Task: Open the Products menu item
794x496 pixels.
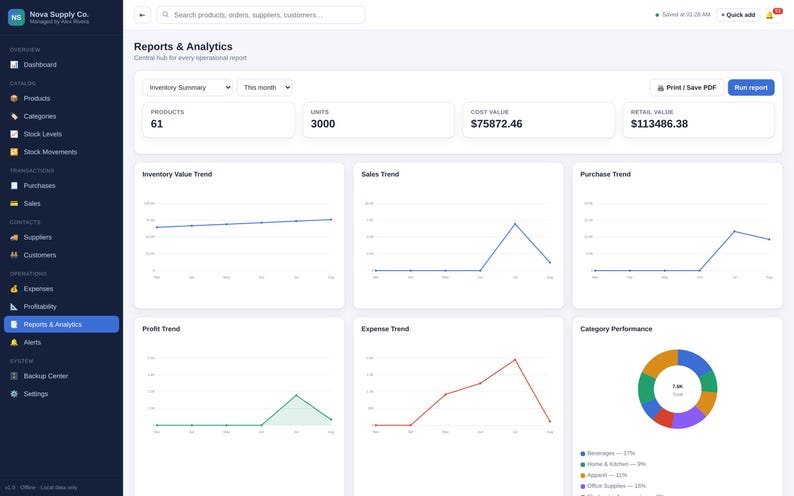Action: coord(61,99)
